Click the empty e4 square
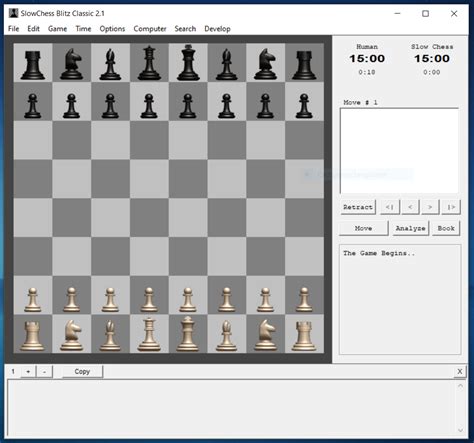This screenshot has height=443, width=474. pos(188,217)
